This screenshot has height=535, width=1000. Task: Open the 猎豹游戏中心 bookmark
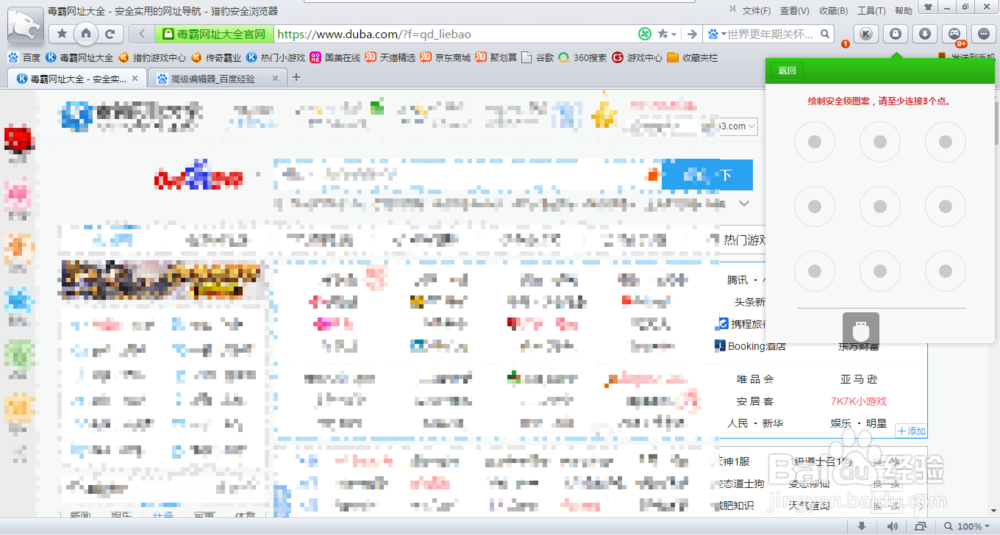152,57
